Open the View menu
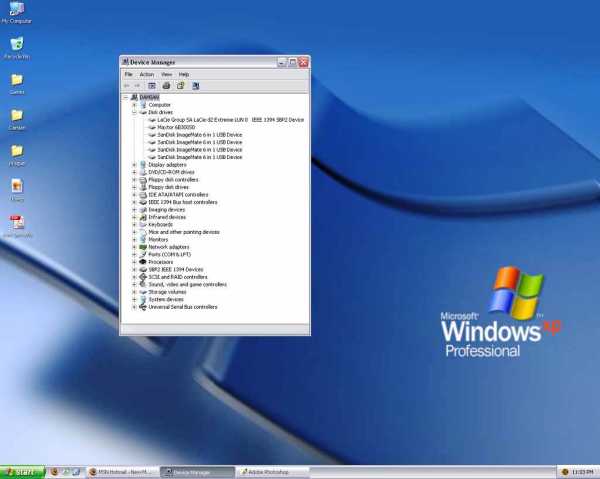 (166, 74)
